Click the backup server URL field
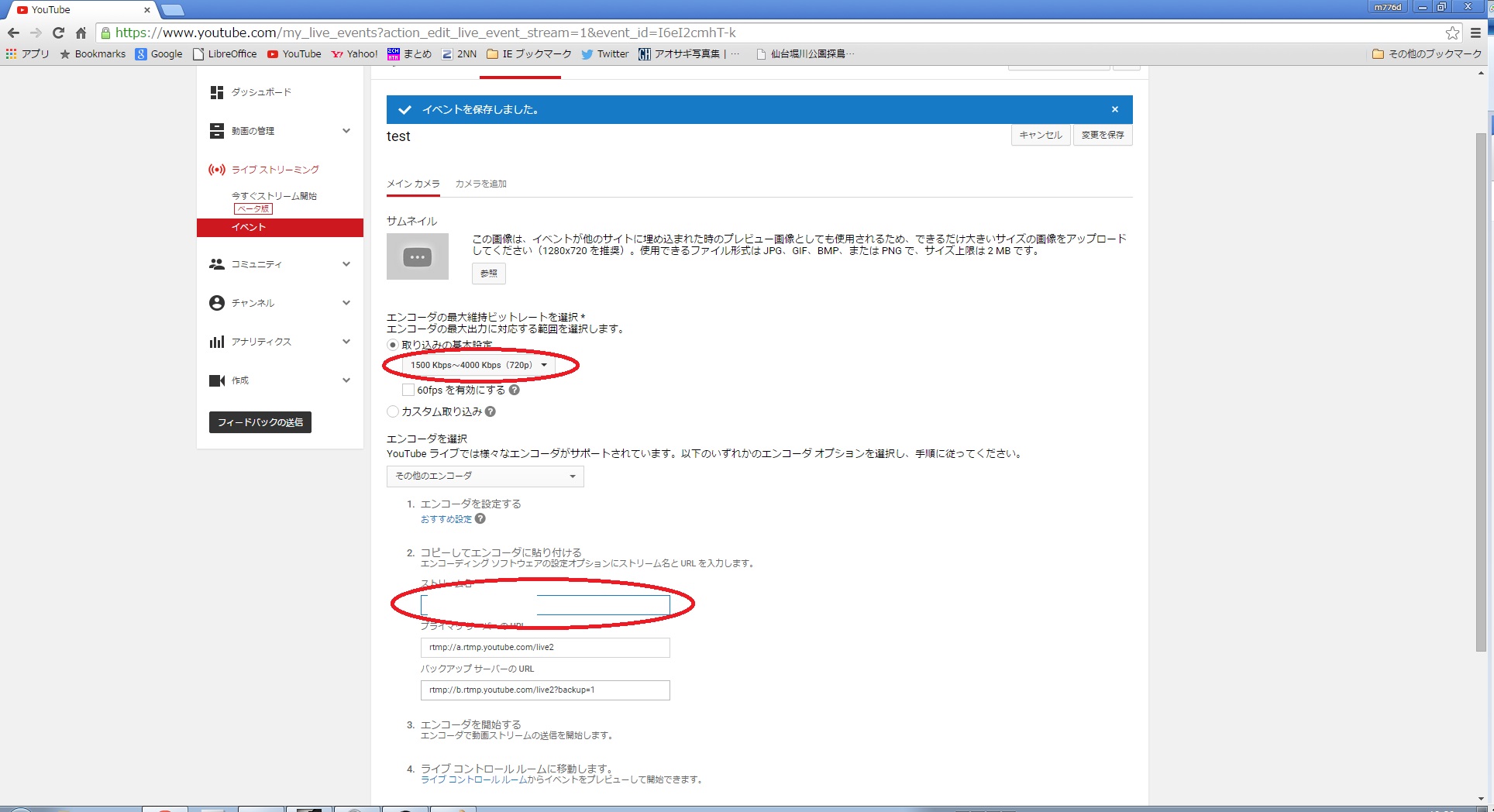 pos(546,690)
